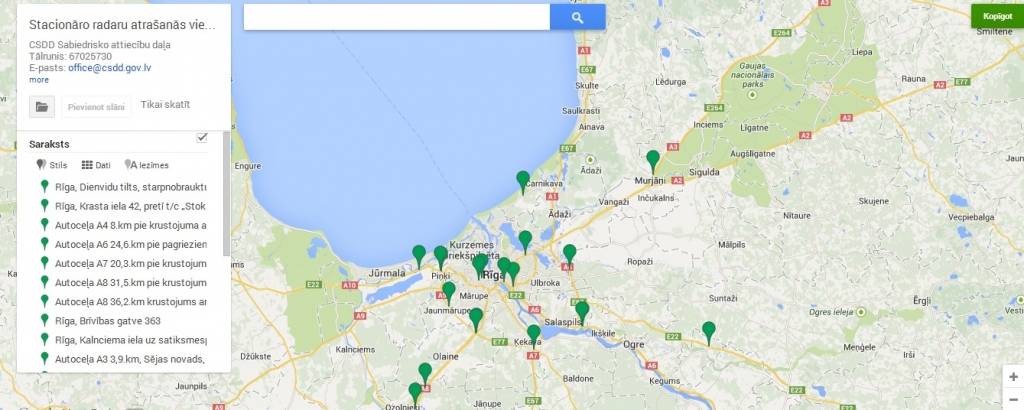This screenshot has height=410, width=1024.
Task: Select list entry Rīga, Kalnciema iela
Action: (123, 340)
